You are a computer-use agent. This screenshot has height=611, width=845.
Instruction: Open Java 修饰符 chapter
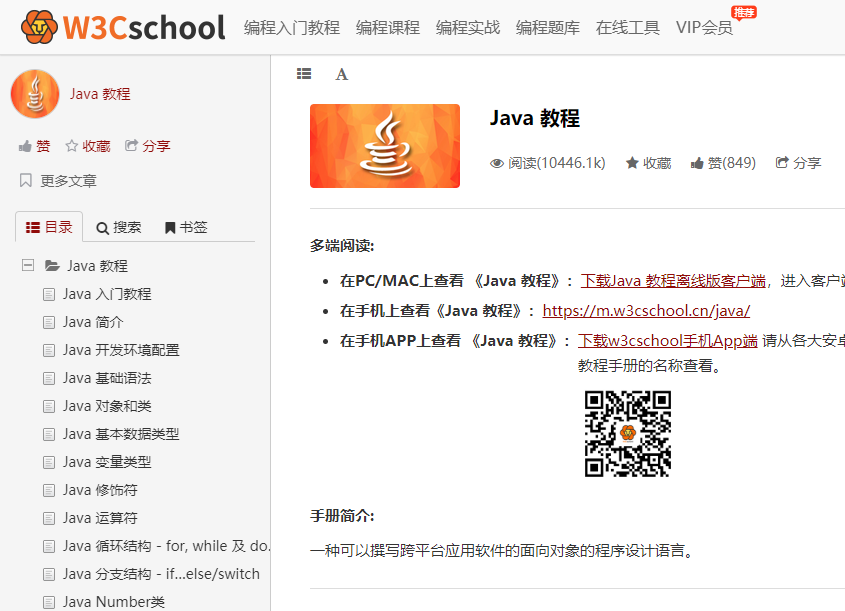(100, 490)
